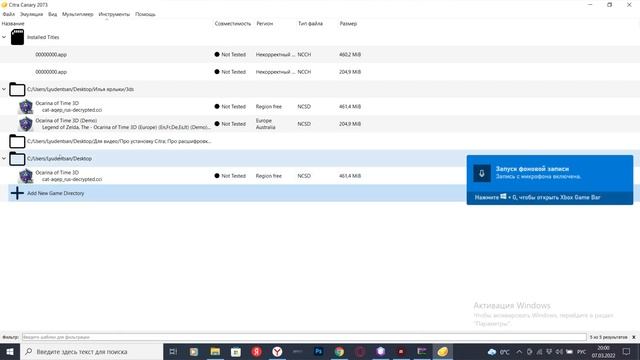Click the Xbox Game Bar hint strip
The width and height of the screenshot is (640, 360).
[x=550, y=198]
